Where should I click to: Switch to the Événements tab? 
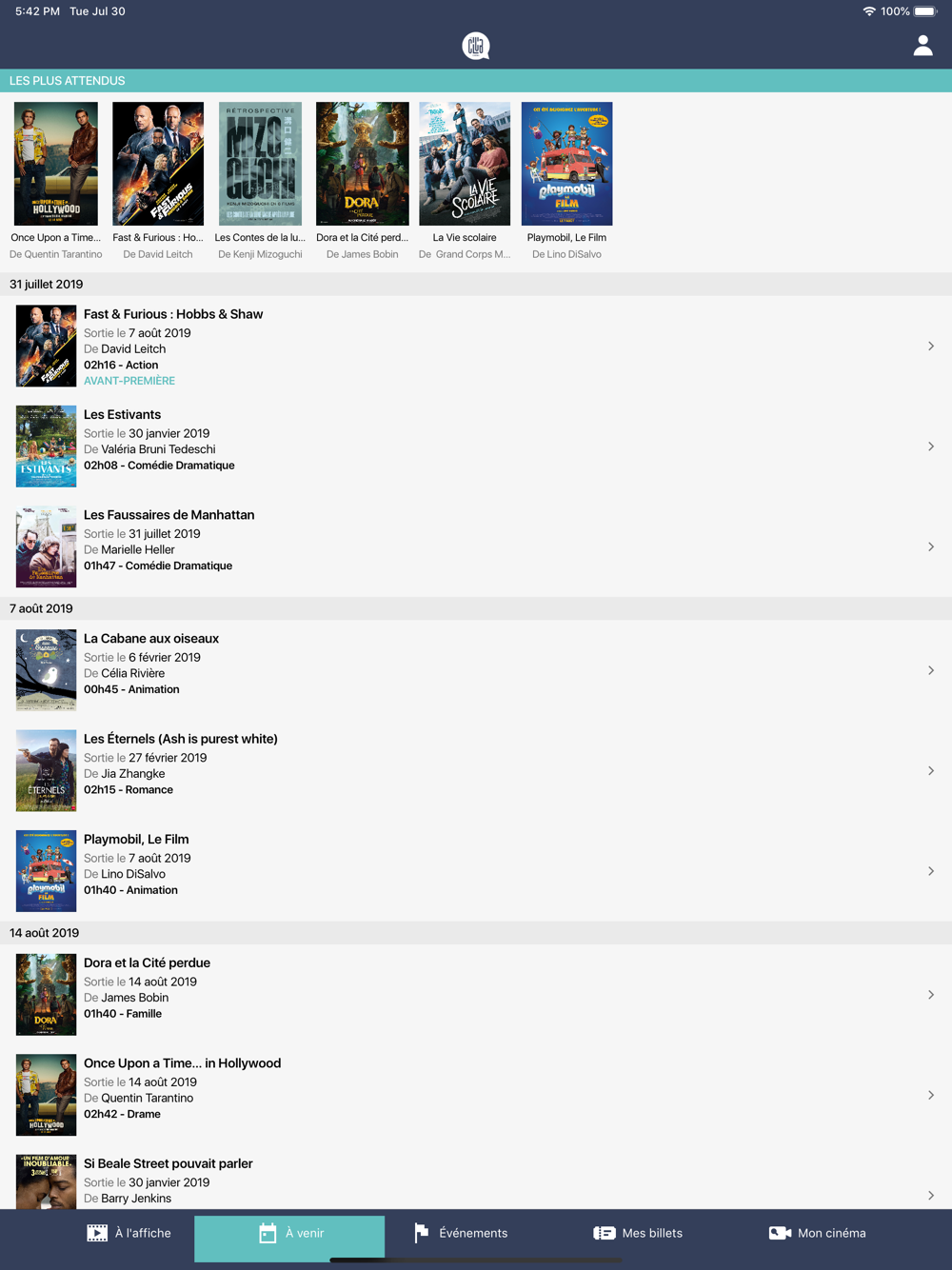pyautogui.click(x=461, y=1233)
